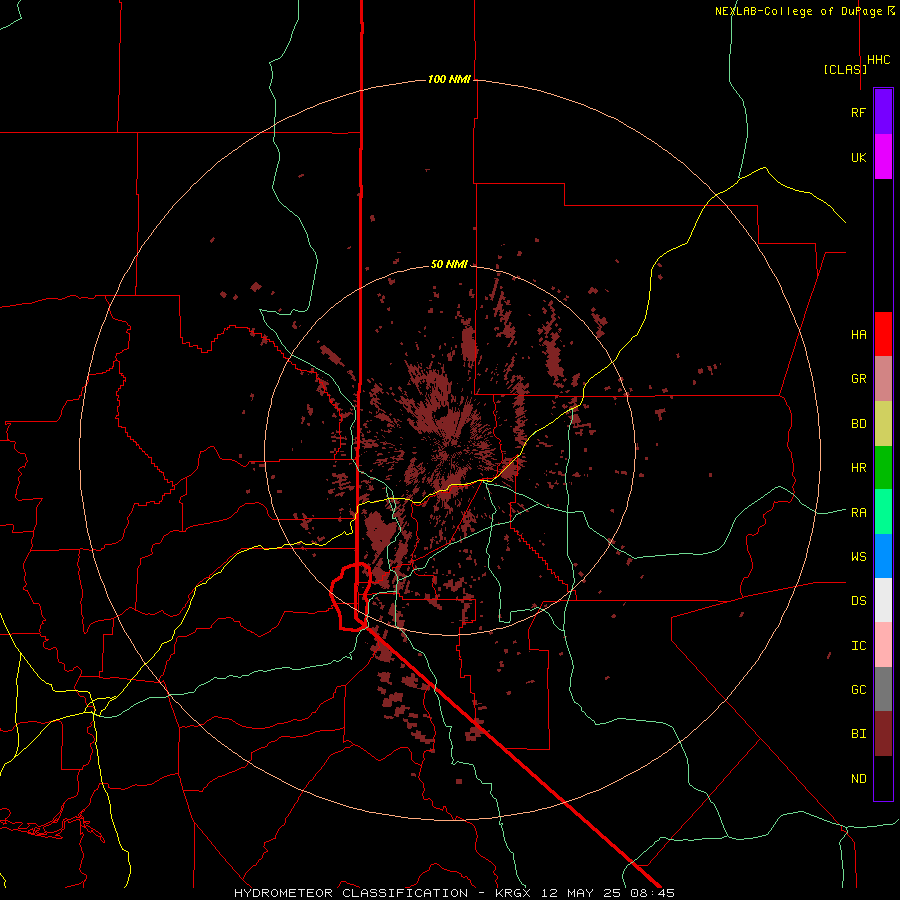Click the RA legend label
This screenshot has height=900, width=900.
tap(858, 513)
